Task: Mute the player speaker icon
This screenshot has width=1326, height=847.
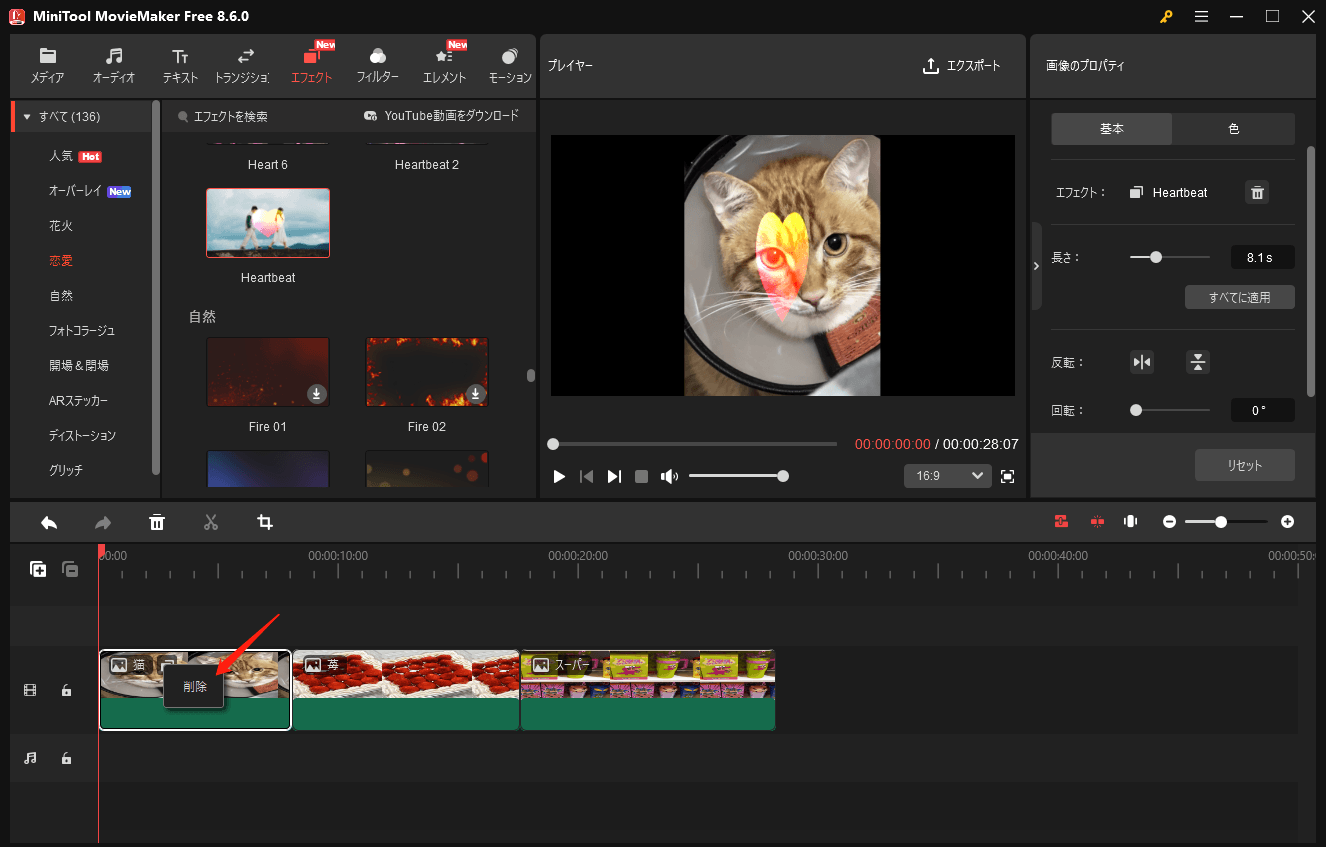Action: 668,476
